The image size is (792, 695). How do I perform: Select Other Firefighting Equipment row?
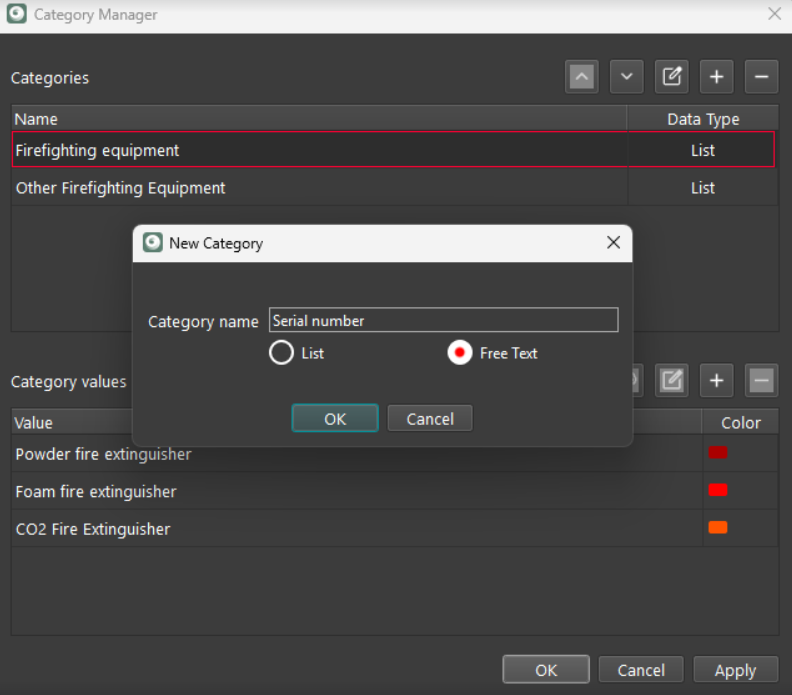coord(320,188)
